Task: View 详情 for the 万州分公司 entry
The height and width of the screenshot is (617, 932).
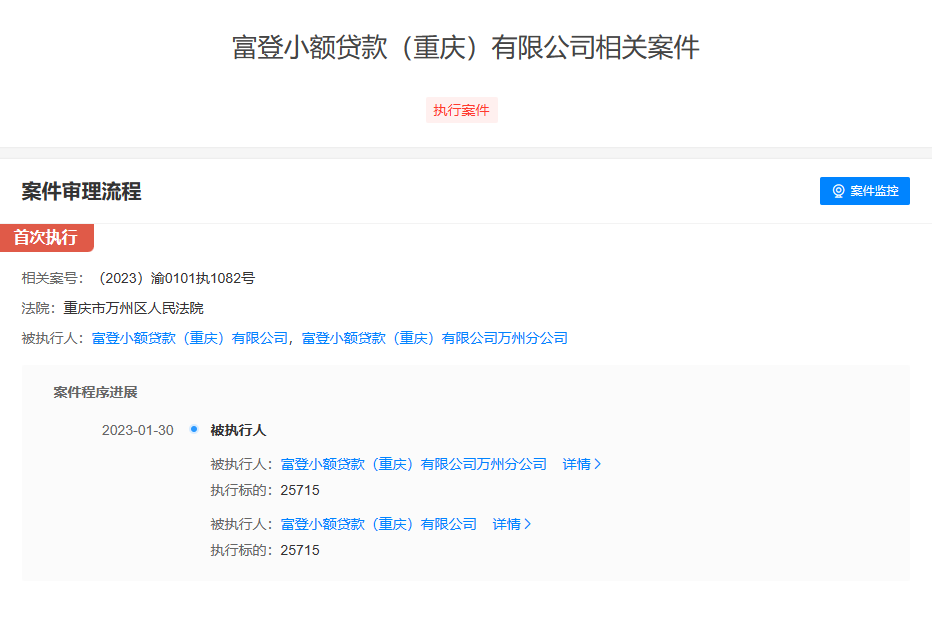Action: [576, 464]
